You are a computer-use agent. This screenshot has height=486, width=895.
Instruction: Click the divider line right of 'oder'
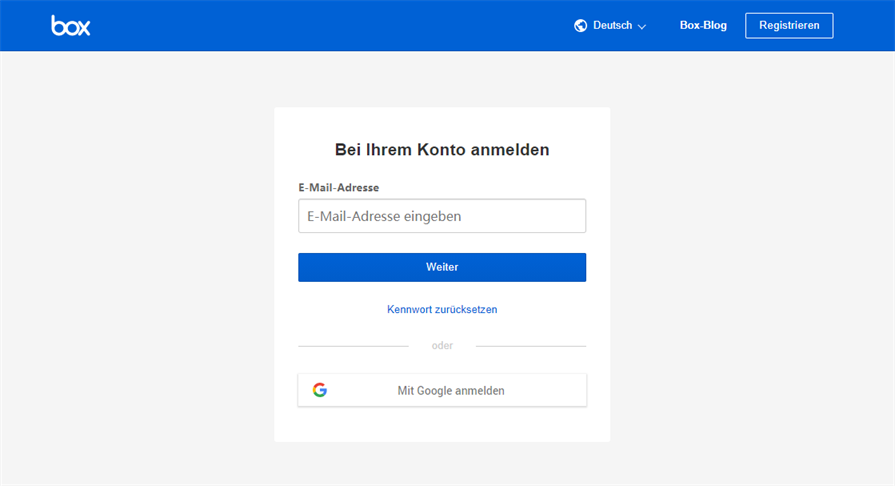[531, 346]
